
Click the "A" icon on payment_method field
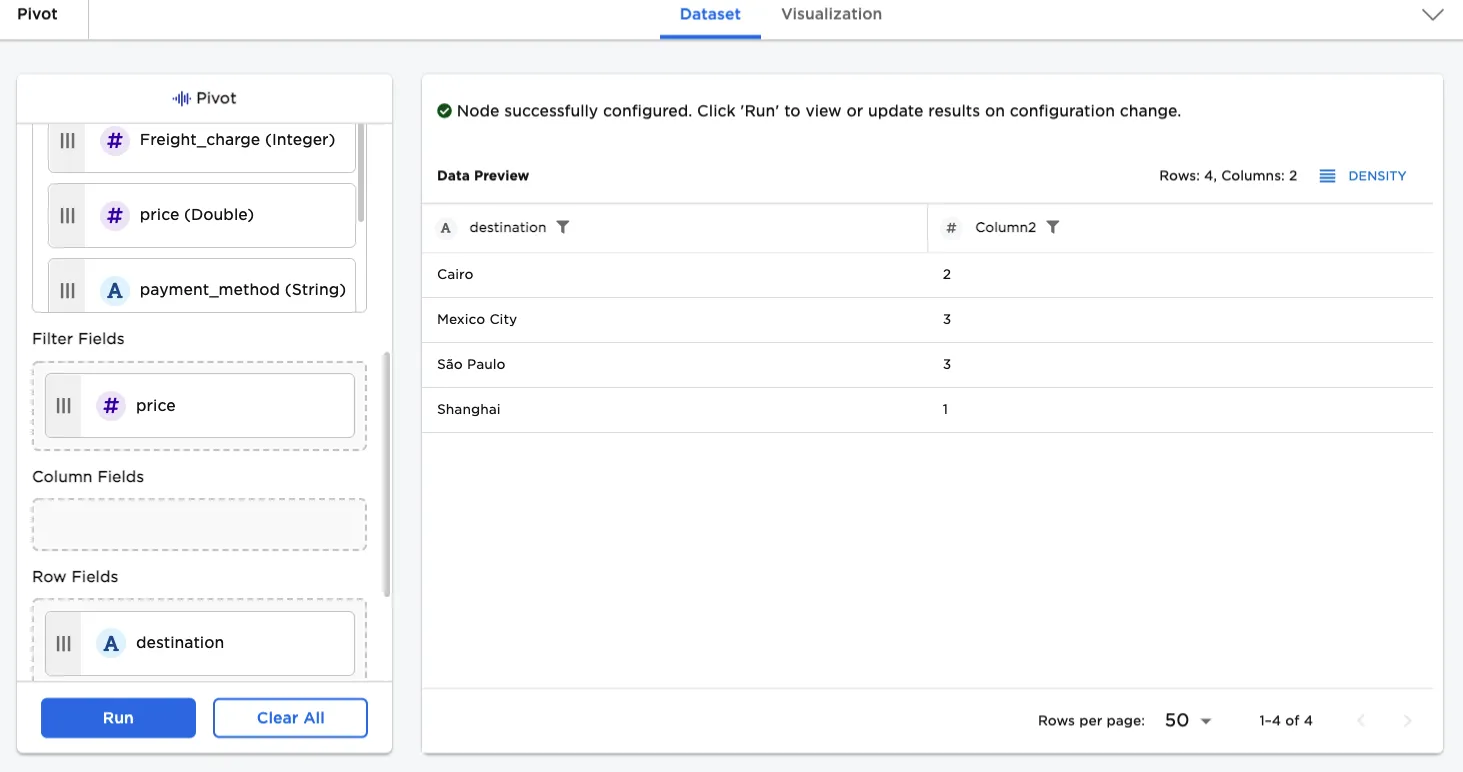tap(114, 289)
